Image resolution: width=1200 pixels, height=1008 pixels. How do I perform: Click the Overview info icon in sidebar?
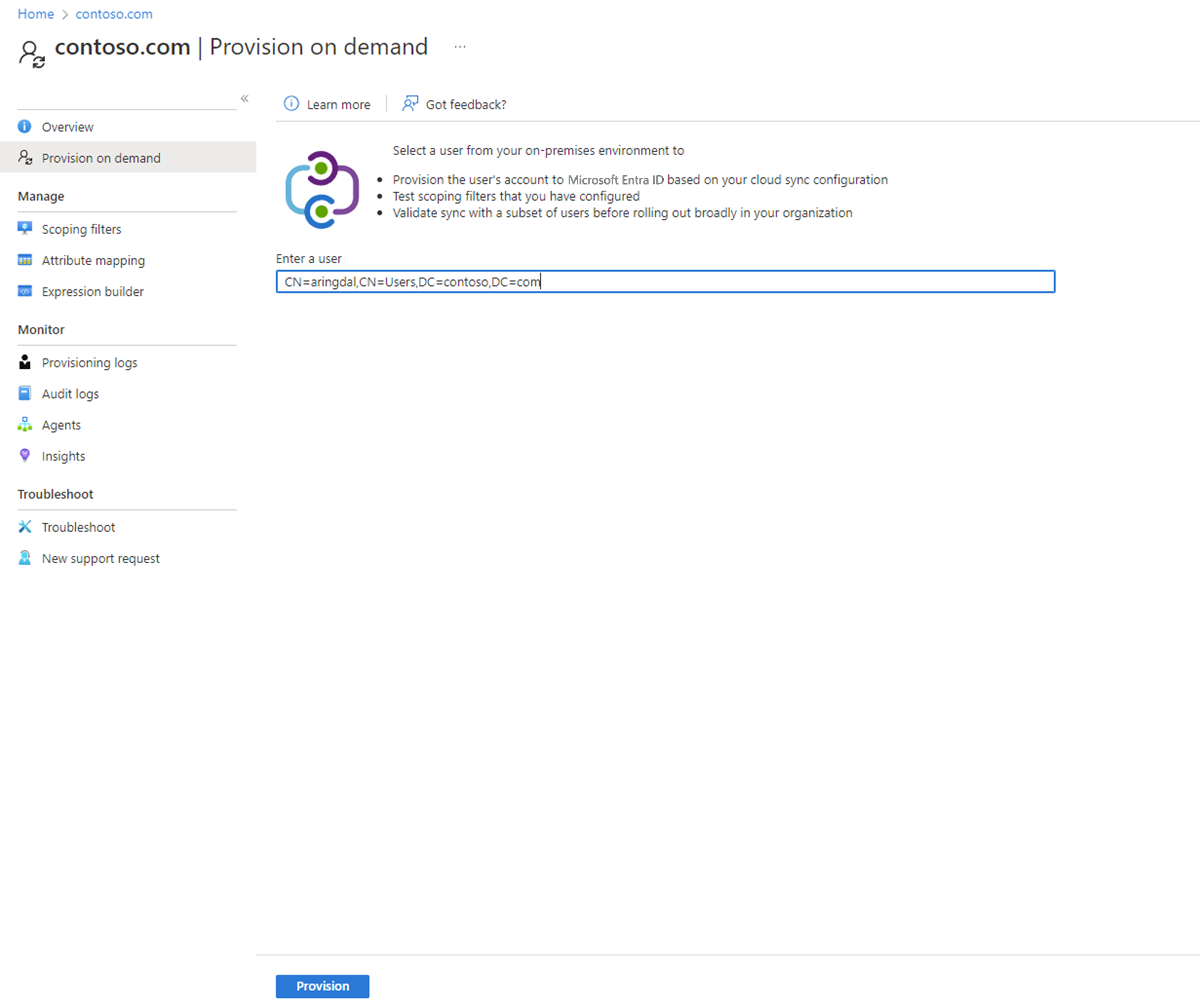point(25,127)
